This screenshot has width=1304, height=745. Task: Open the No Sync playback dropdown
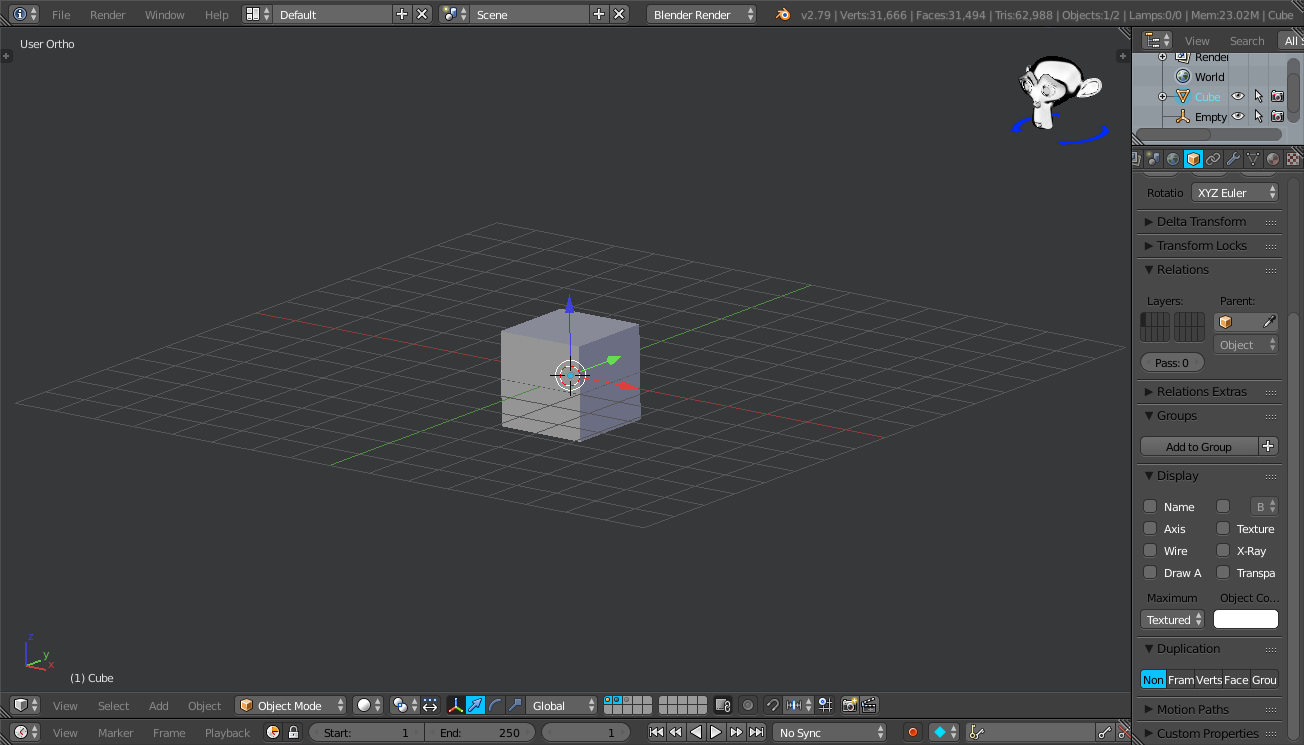point(829,733)
